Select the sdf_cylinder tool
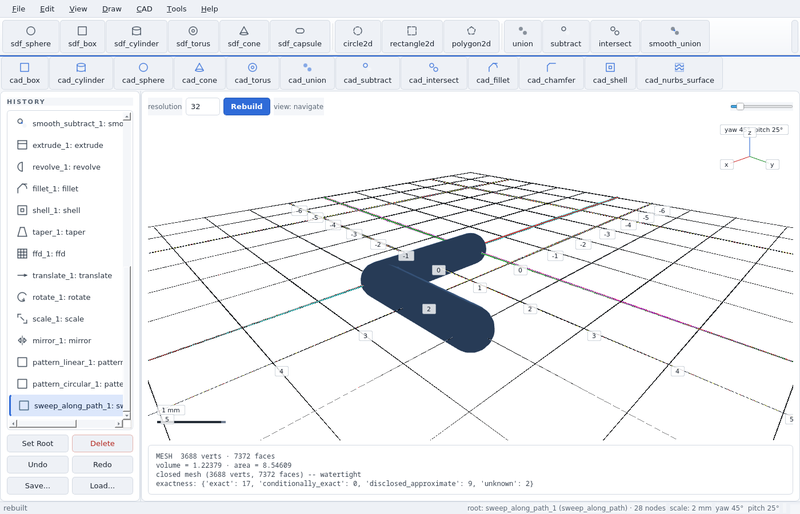This screenshot has width=800, height=514. 136,37
